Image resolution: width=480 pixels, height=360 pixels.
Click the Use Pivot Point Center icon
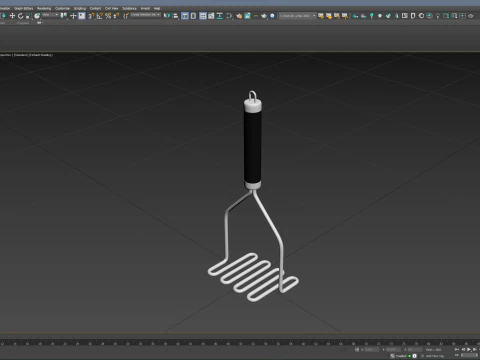point(63,16)
